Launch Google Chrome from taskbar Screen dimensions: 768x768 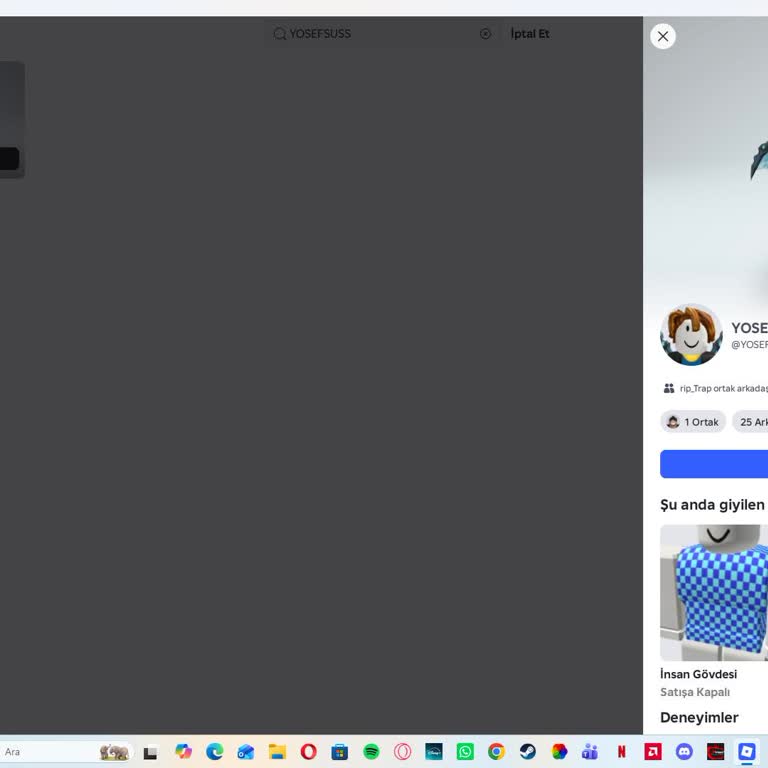pos(496,751)
